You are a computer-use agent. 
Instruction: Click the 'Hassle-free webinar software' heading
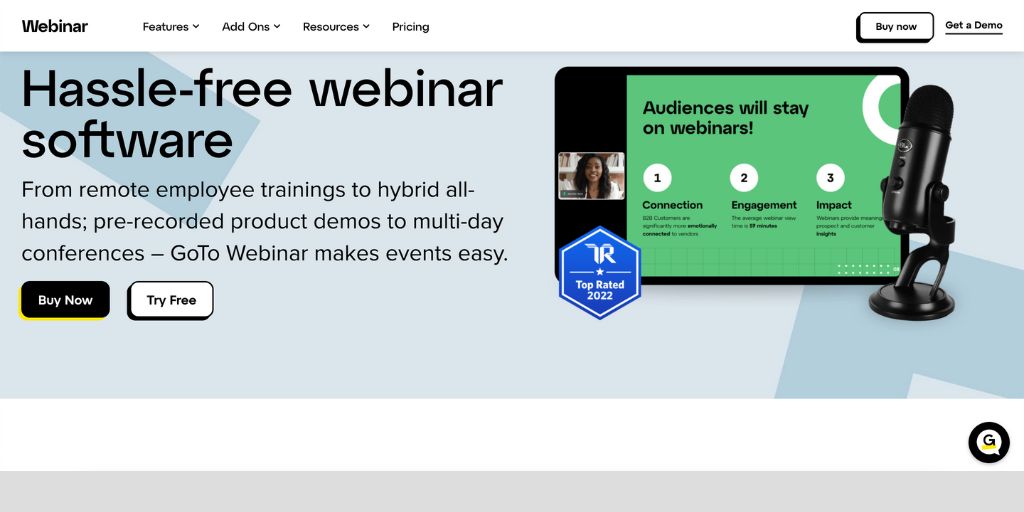coord(262,113)
